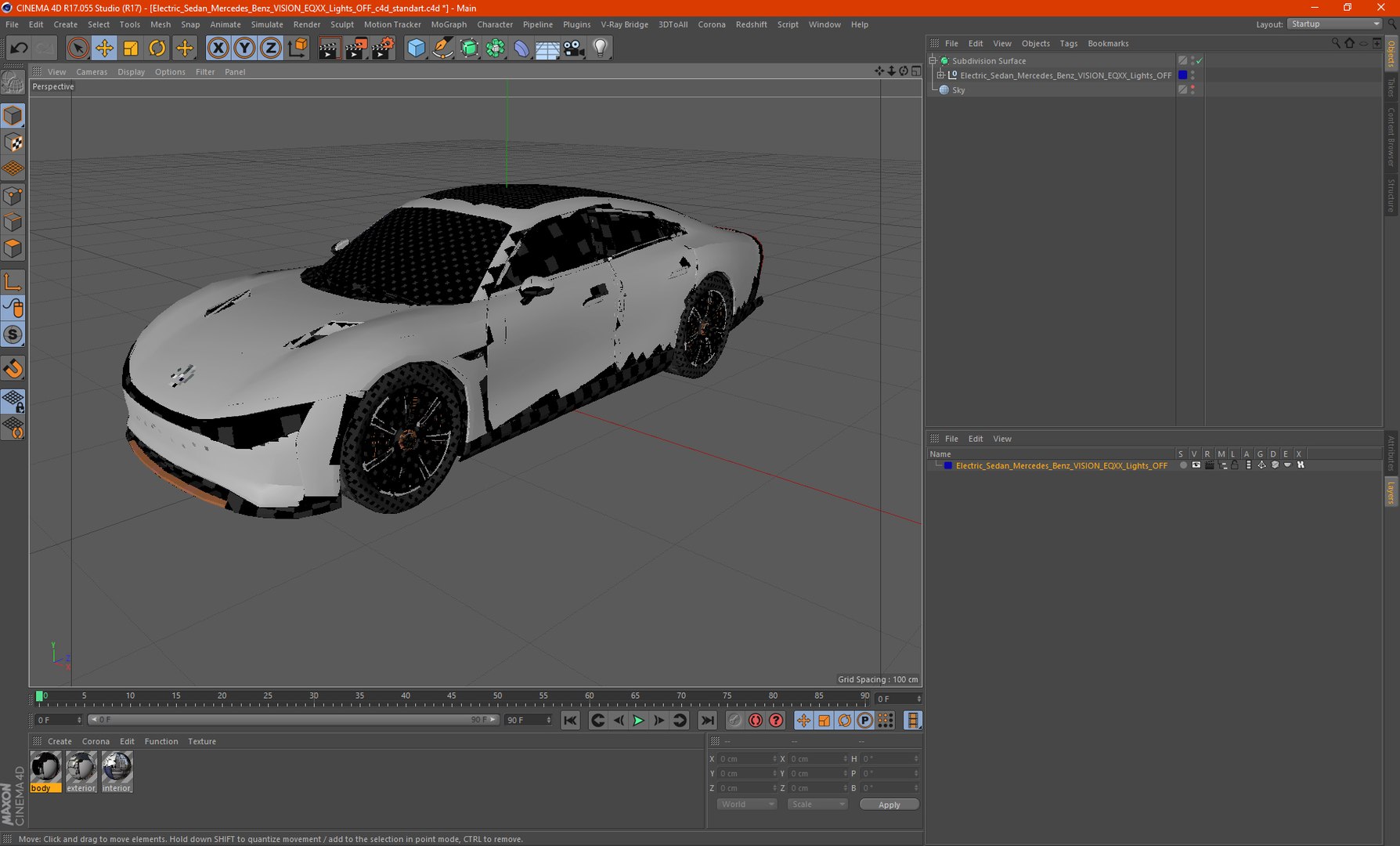
Task: Activate the Rotate tool in top toolbar
Action: [157, 49]
